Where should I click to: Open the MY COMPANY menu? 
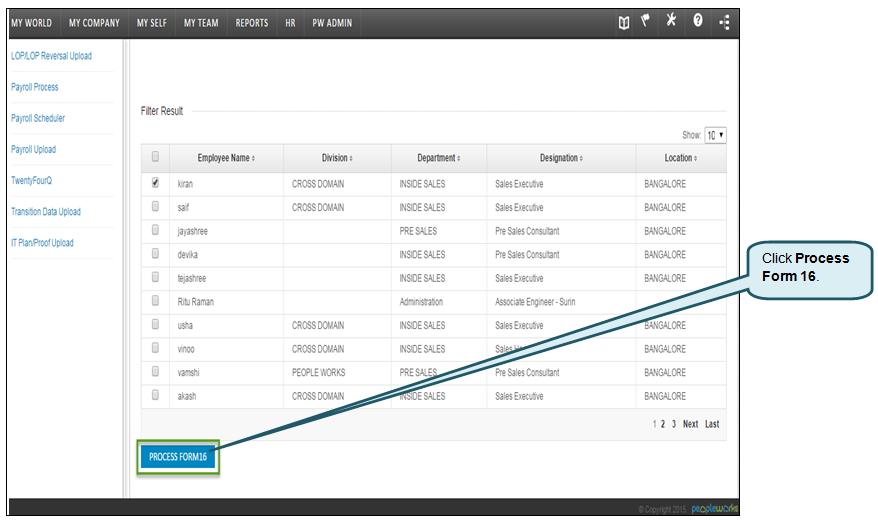pyautogui.click(x=94, y=23)
